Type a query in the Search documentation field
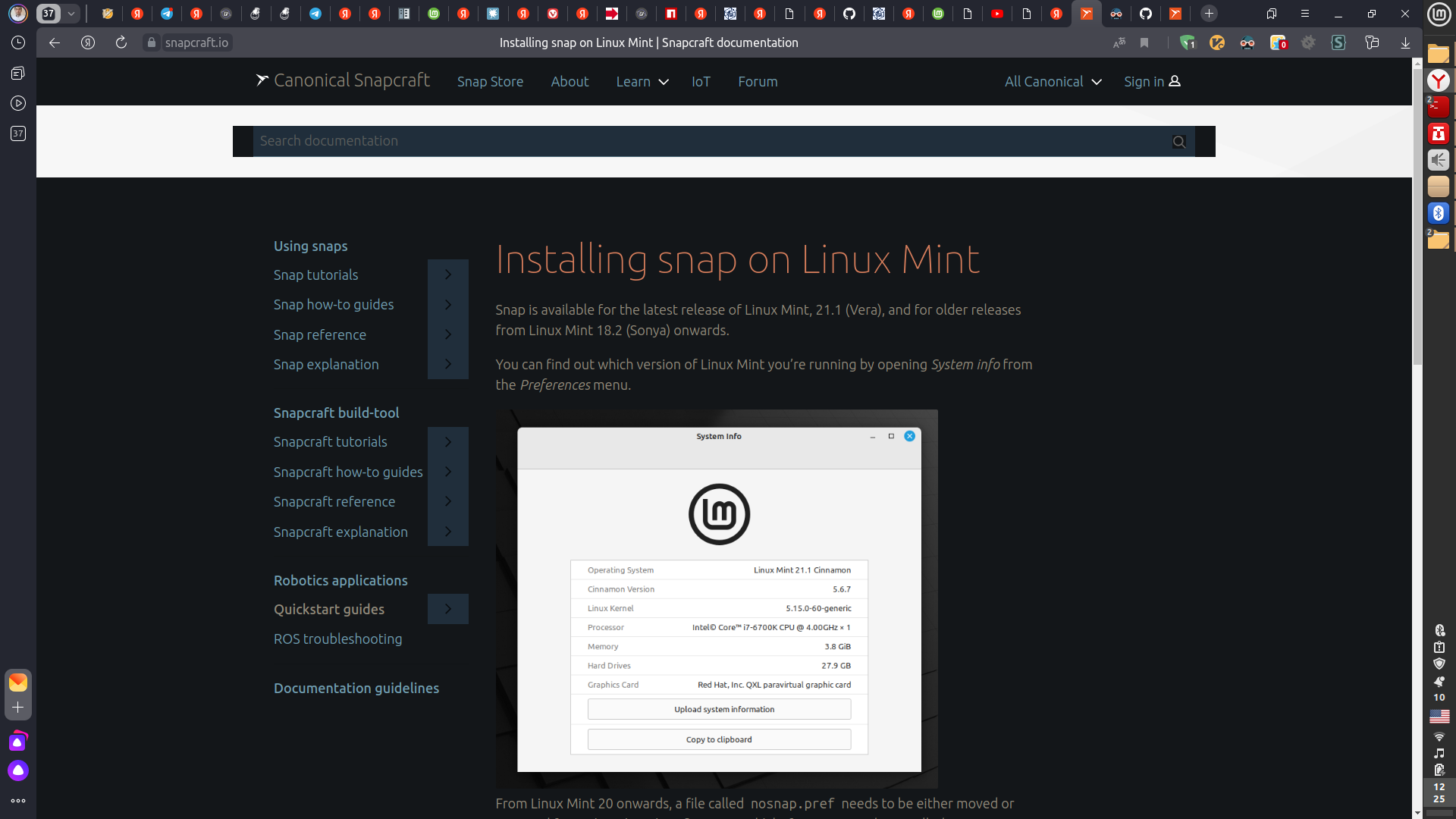 click(x=682, y=141)
